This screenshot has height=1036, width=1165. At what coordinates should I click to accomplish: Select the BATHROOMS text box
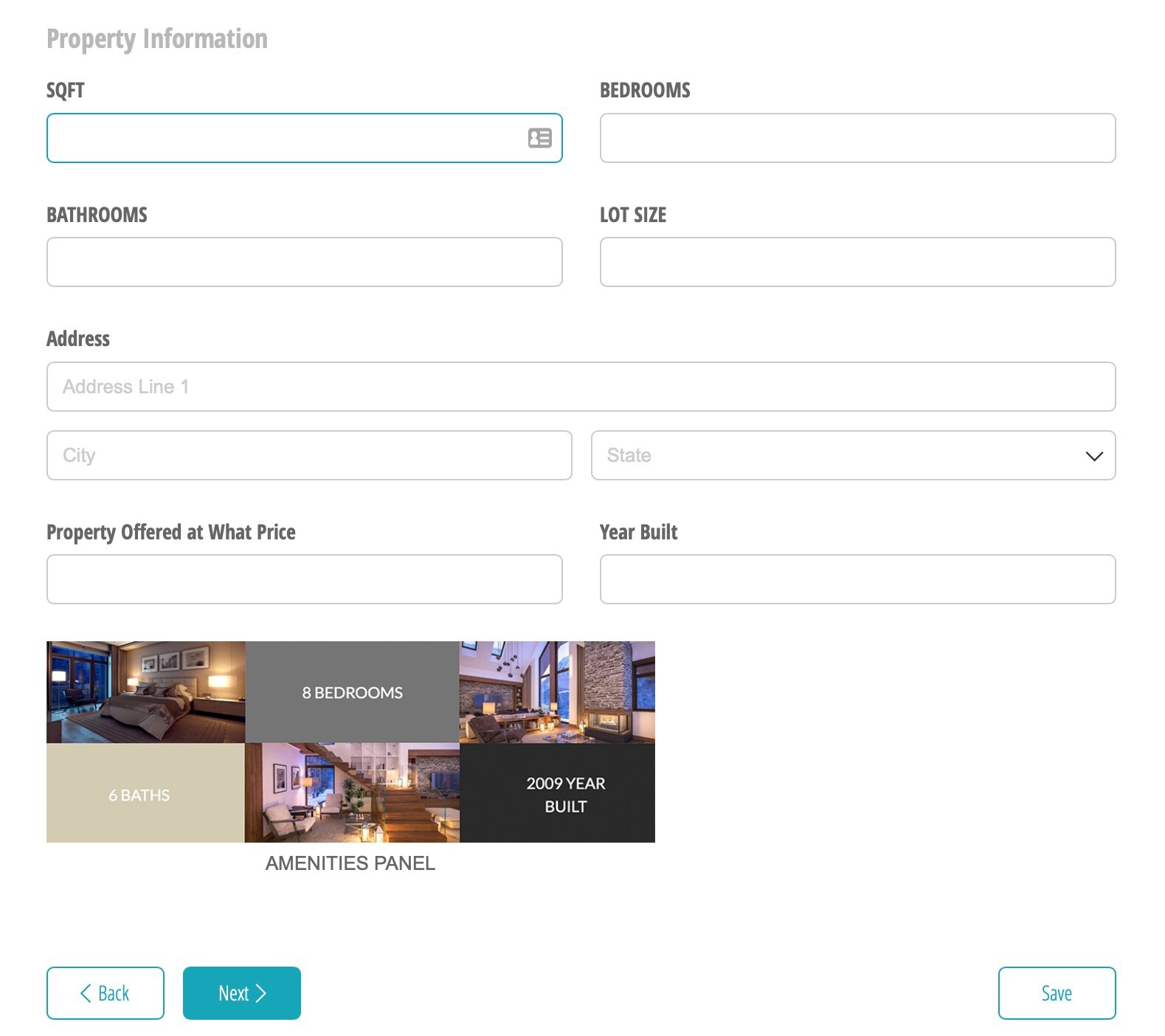(304, 262)
